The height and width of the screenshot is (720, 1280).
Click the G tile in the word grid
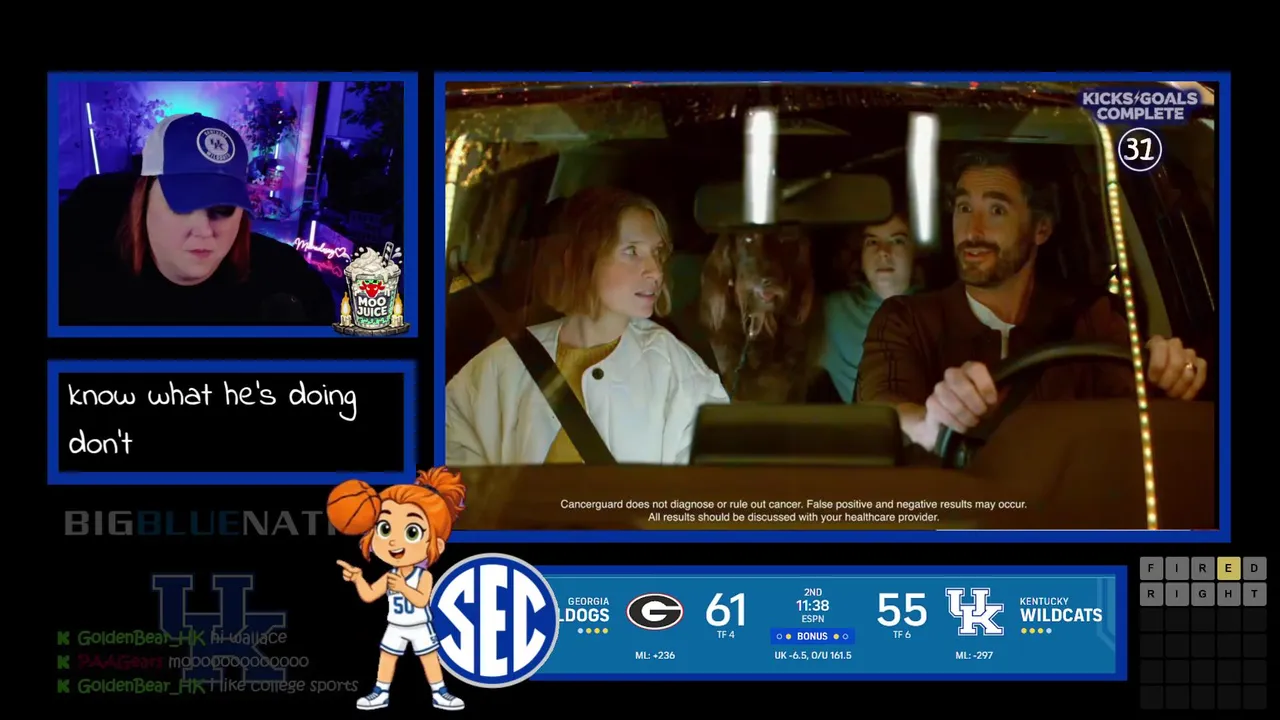(x=1202, y=594)
